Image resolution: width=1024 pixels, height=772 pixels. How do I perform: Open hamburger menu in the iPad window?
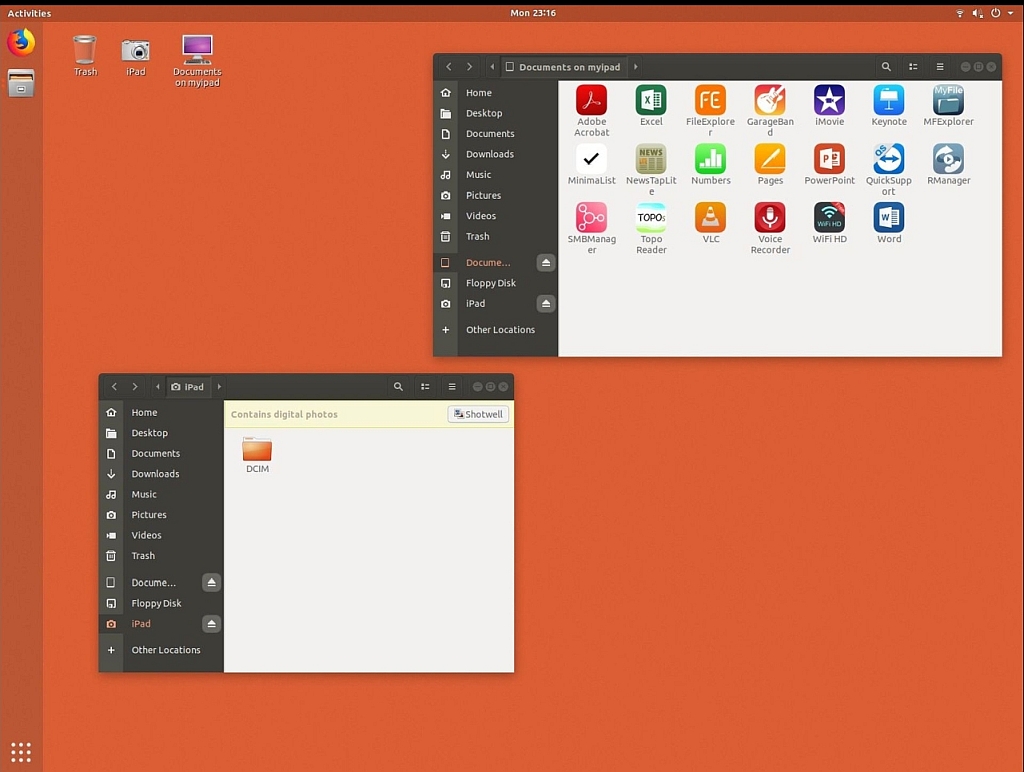(452, 387)
